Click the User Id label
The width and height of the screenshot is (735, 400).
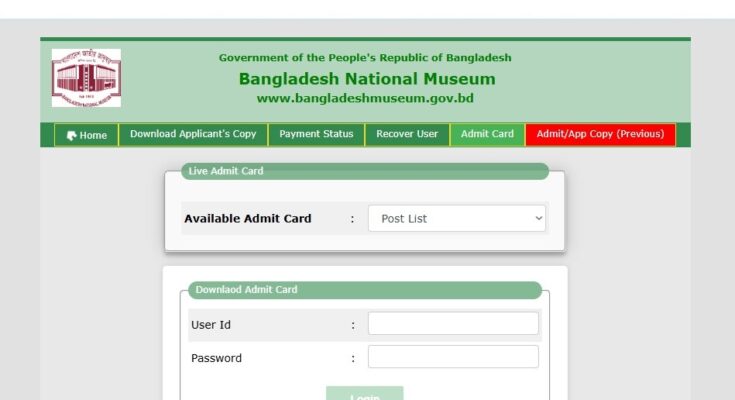click(211, 325)
